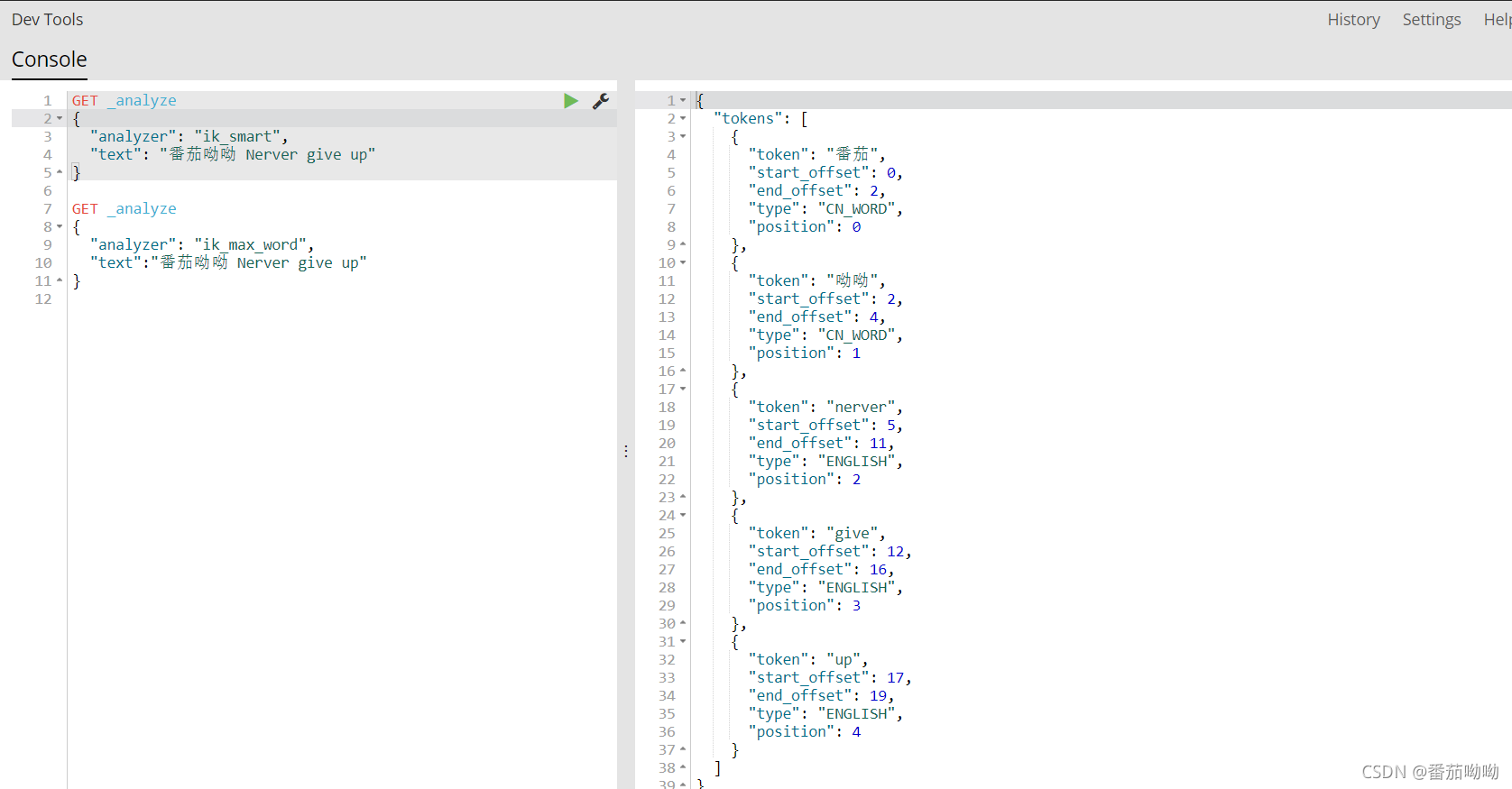Screen dimensions: 1512x789
Task: Click empty editor line 12
Action: coord(342,298)
